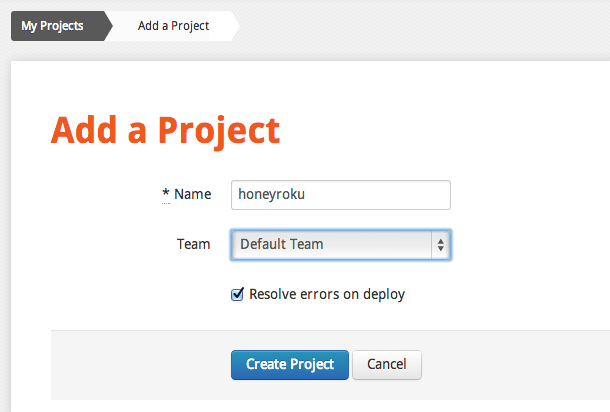
Task: Click the project Name input field
Action: 340,195
